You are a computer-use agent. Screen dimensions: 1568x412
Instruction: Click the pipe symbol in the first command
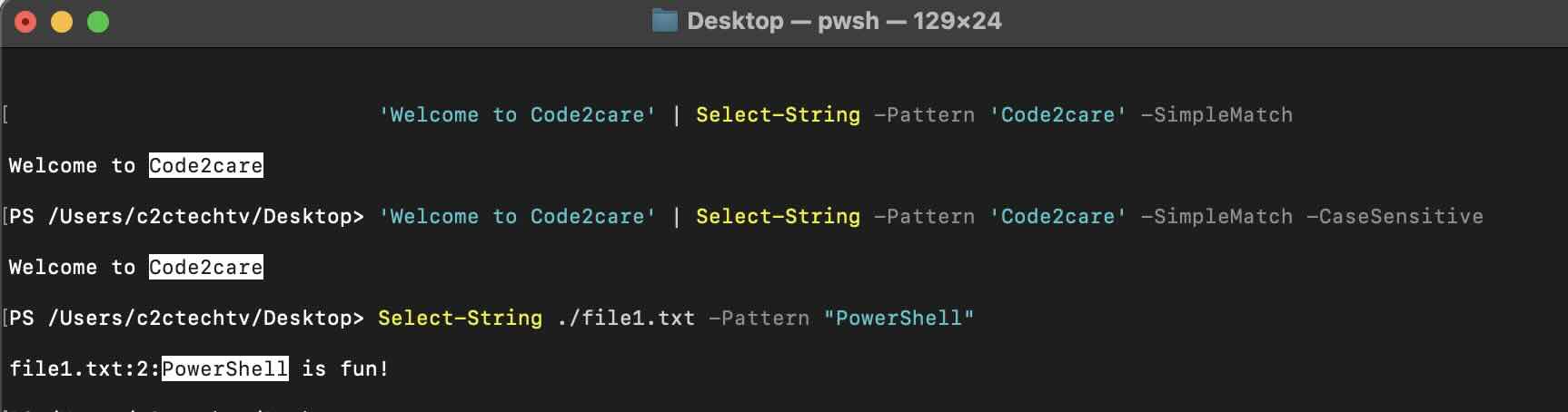(x=676, y=115)
